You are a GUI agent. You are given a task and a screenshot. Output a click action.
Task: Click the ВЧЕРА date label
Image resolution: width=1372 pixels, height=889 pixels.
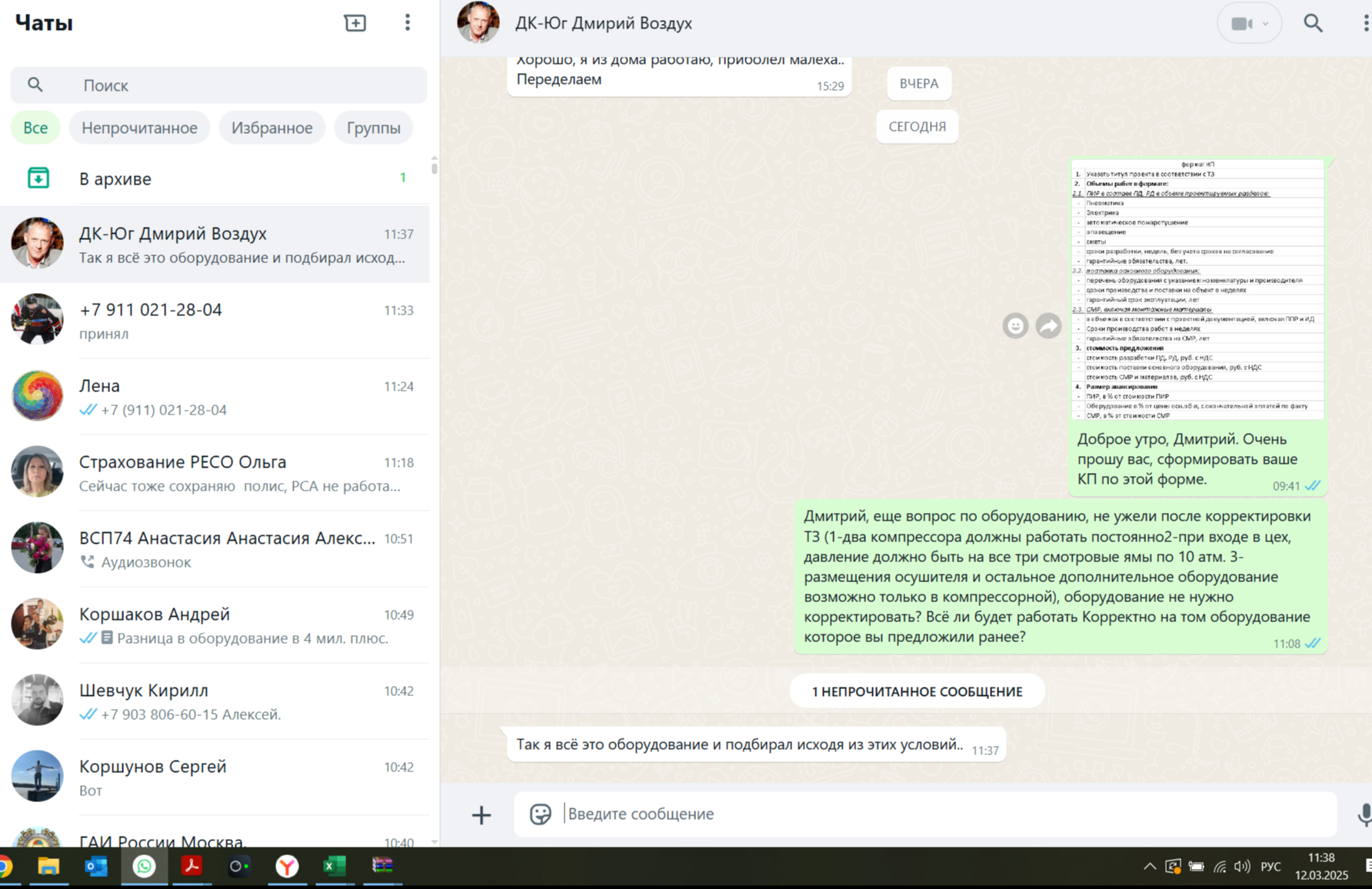(919, 84)
